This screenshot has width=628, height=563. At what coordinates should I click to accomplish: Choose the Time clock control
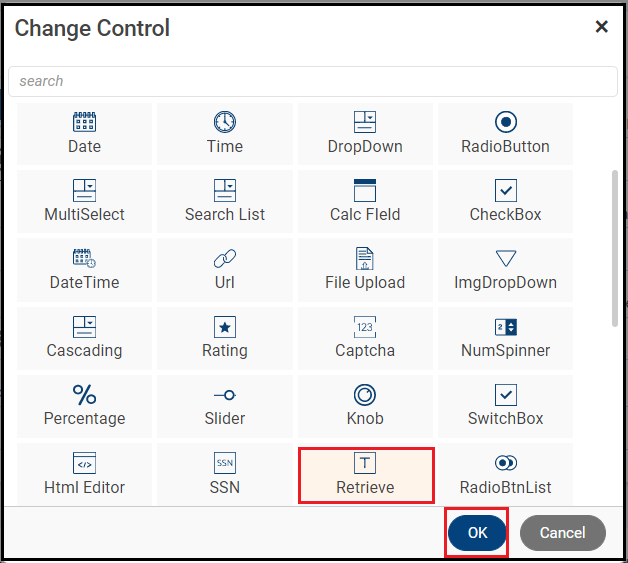pos(225,133)
